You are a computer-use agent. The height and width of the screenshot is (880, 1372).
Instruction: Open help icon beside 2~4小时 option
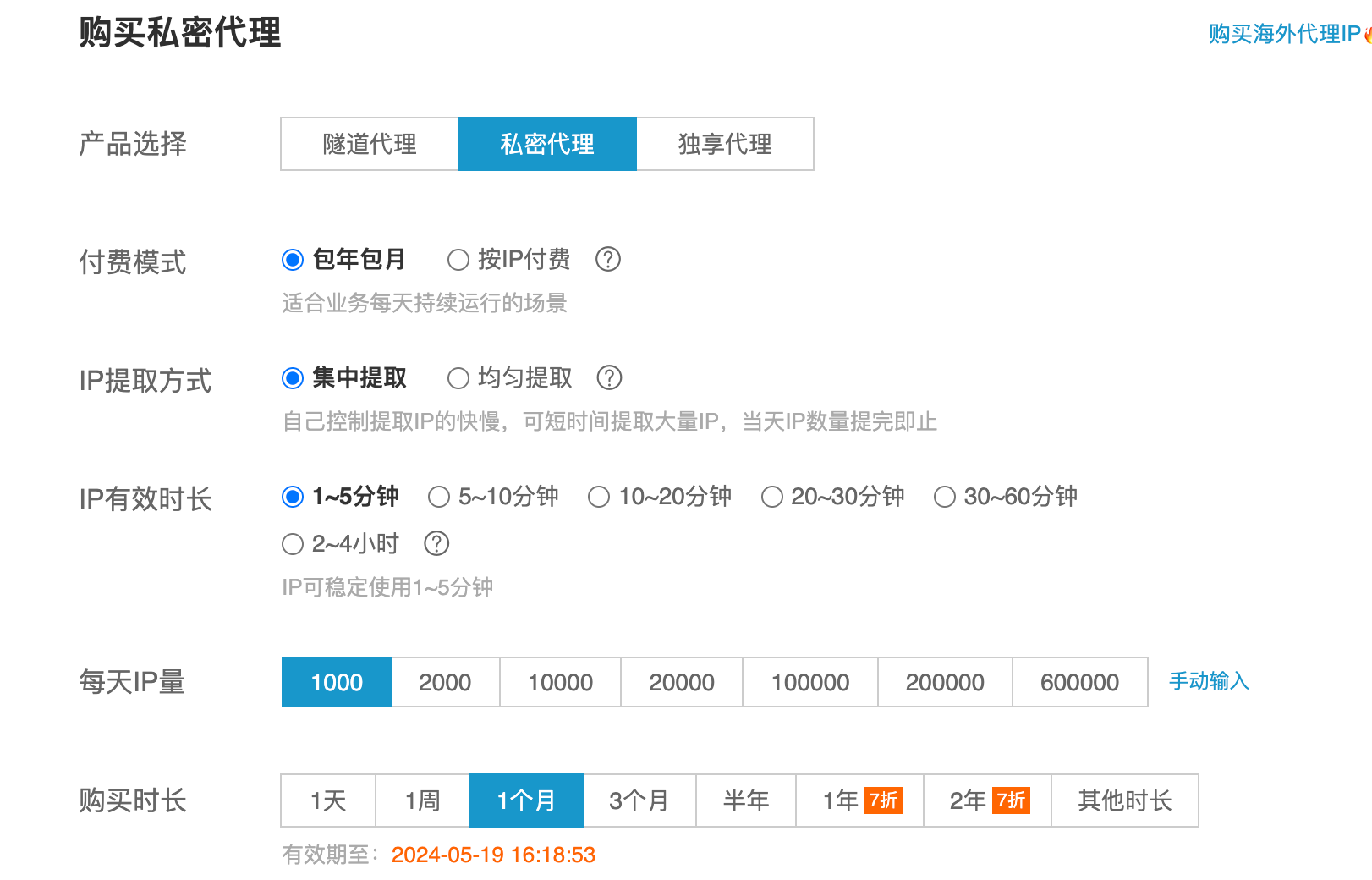[436, 543]
